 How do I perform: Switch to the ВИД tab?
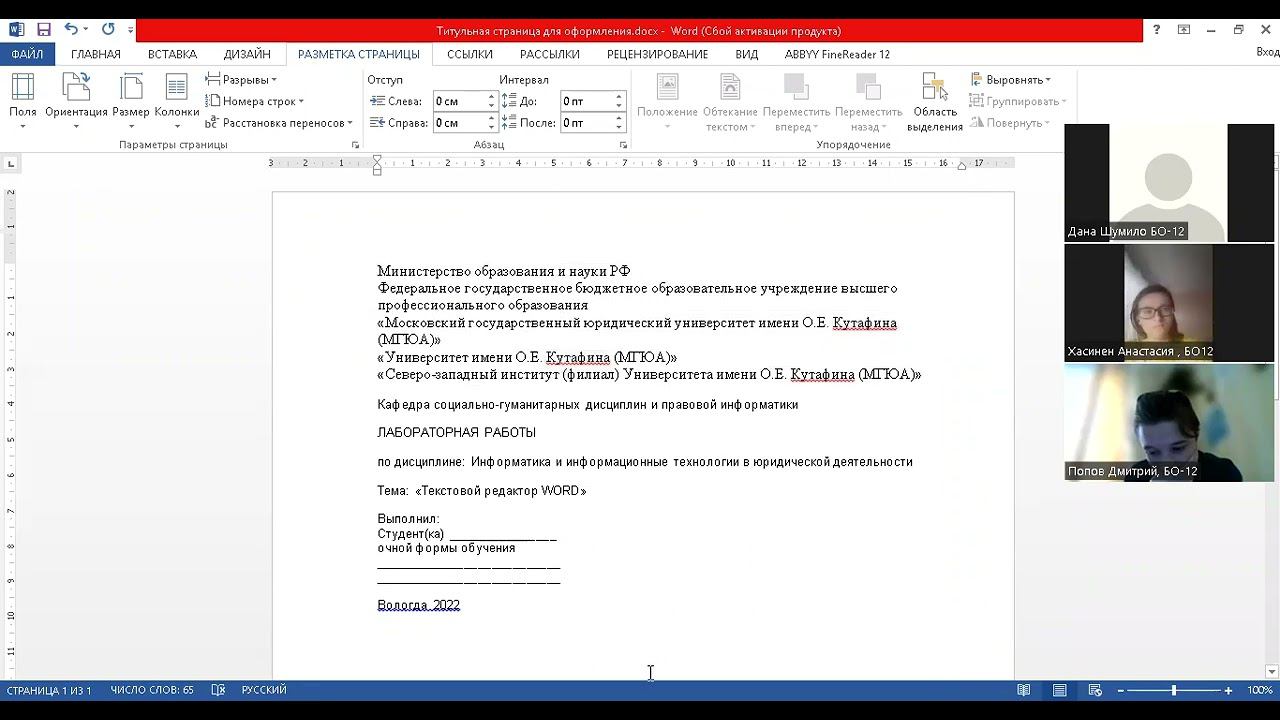click(x=747, y=54)
